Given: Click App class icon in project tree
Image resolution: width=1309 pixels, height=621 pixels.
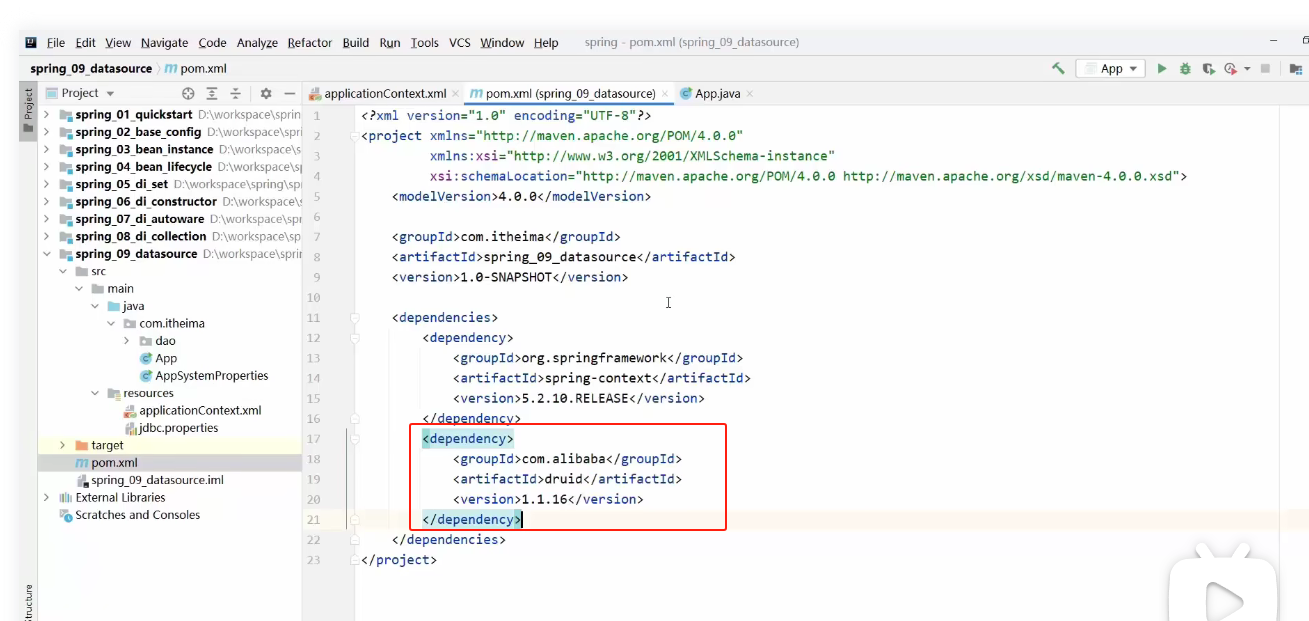Looking at the screenshot, I should point(146,358).
